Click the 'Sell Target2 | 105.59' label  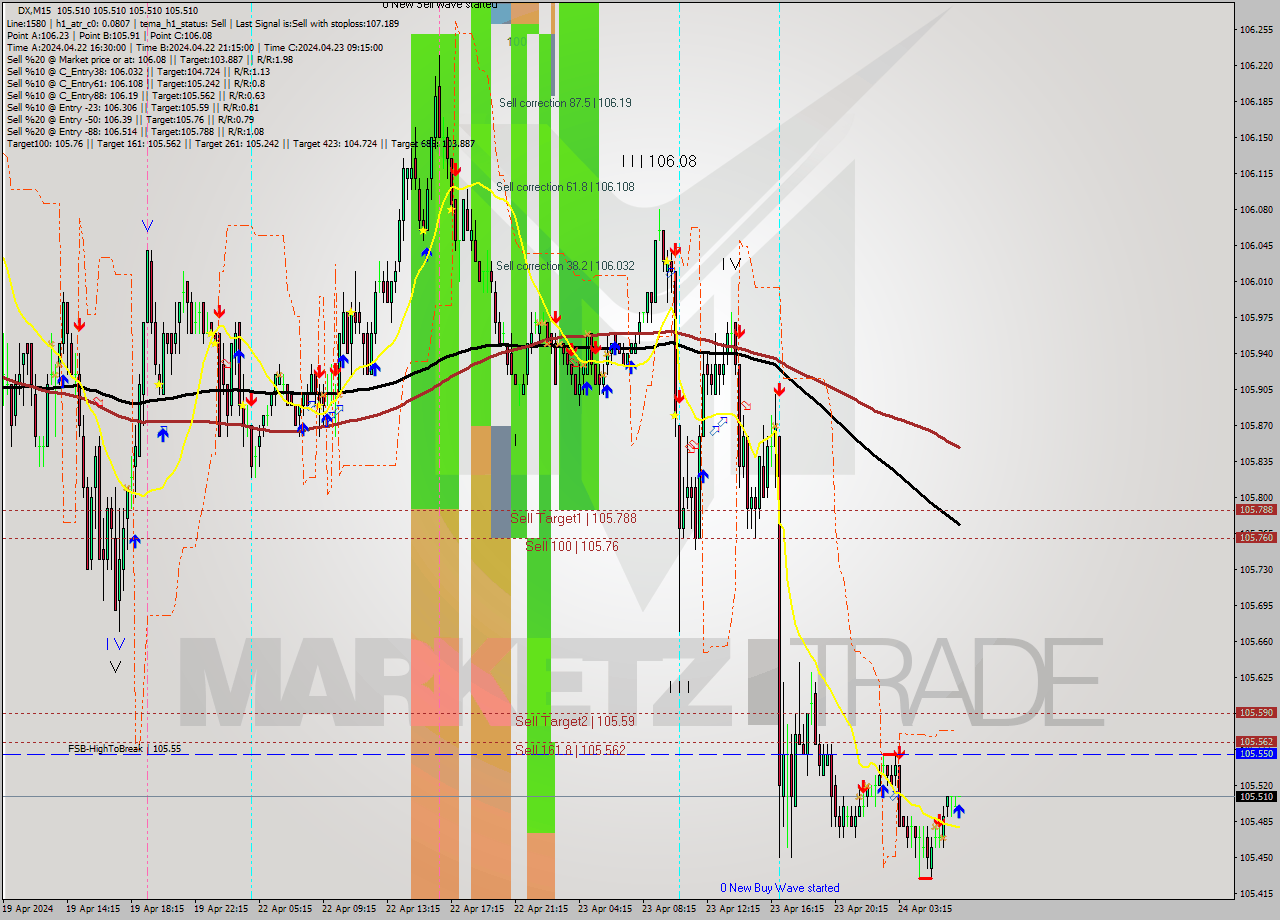pos(575,721)
